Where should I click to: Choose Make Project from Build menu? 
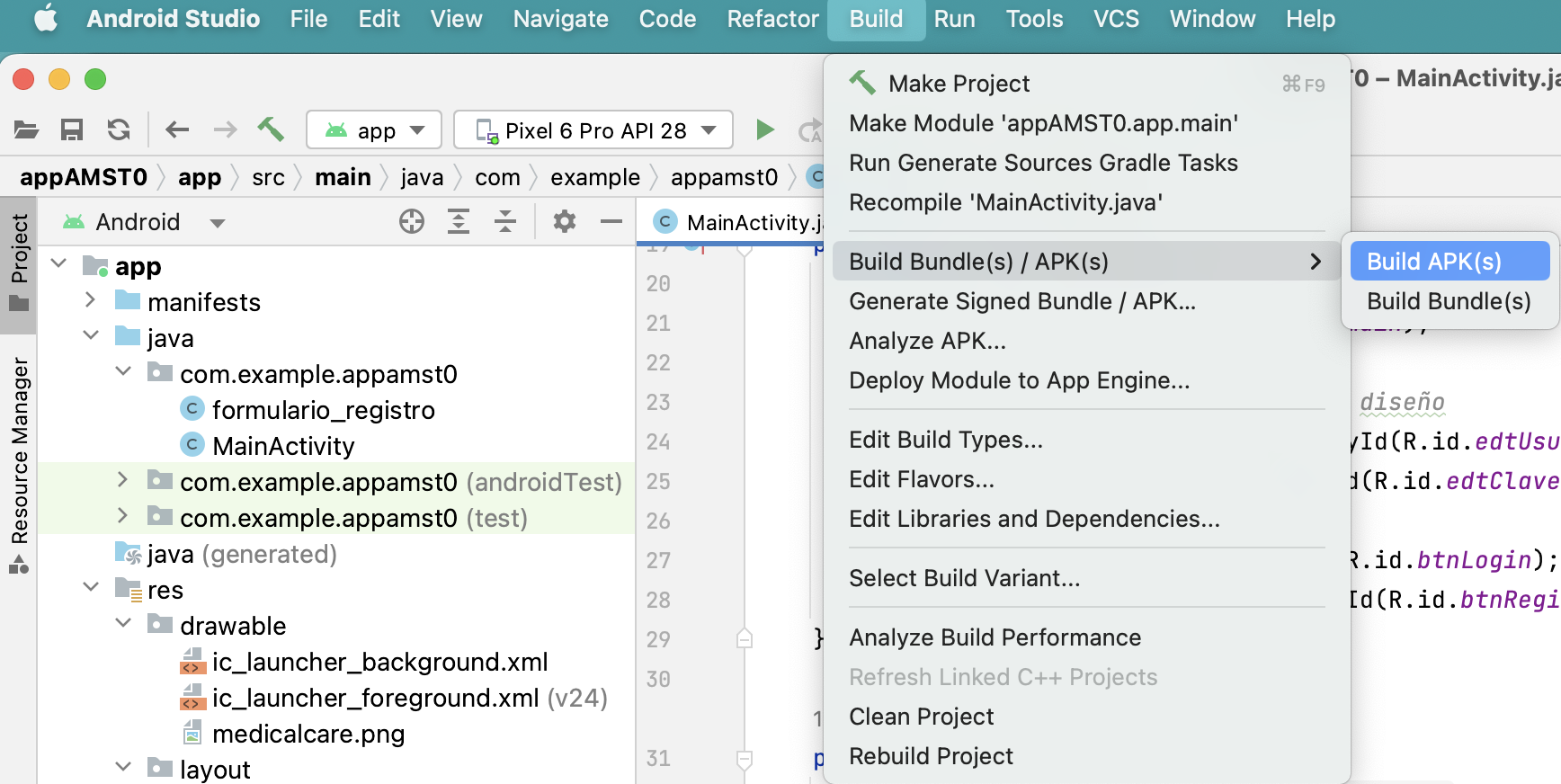tap(1087, 84)
